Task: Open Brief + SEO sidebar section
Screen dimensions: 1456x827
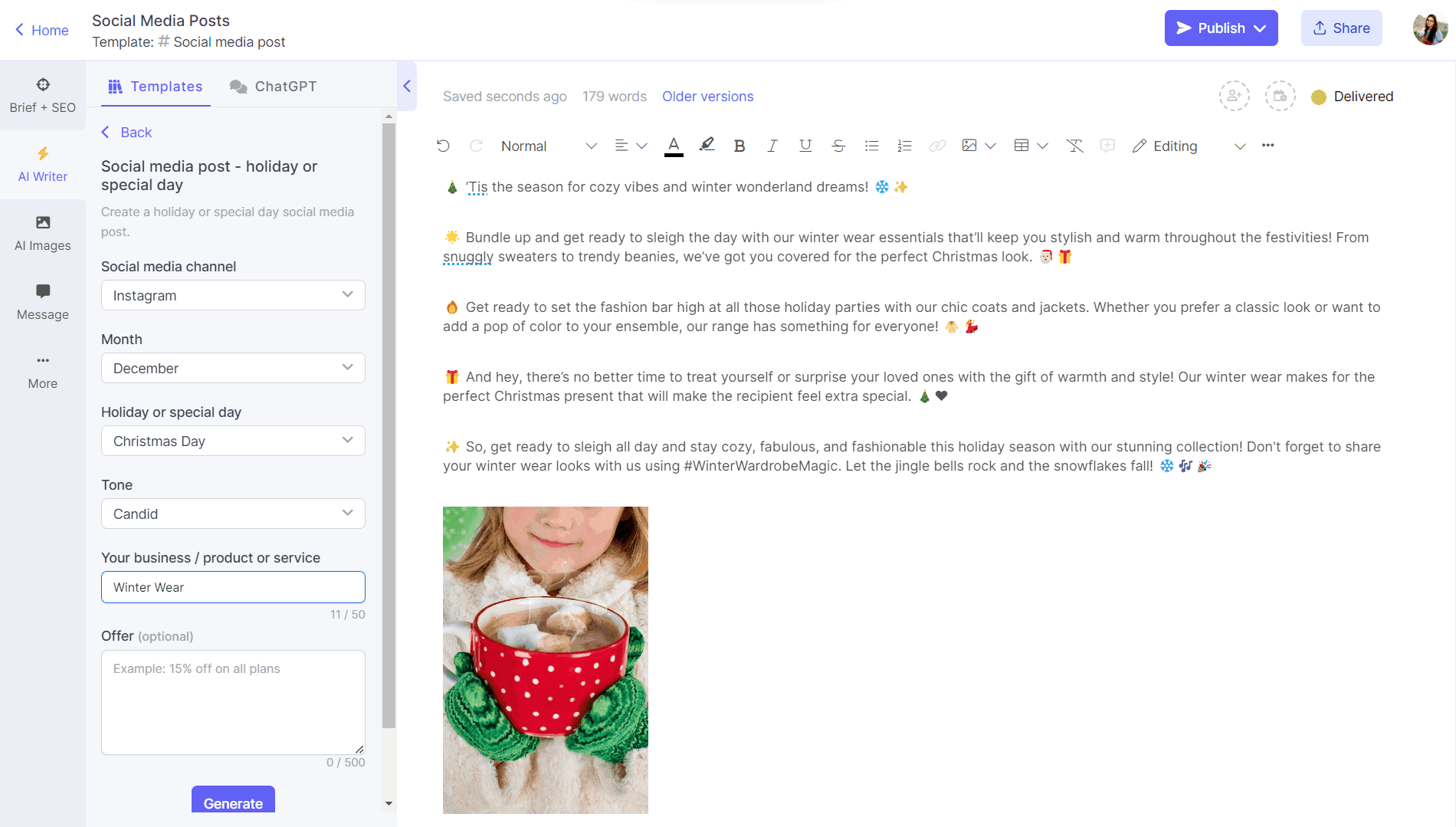Action: tap(43, 96)
